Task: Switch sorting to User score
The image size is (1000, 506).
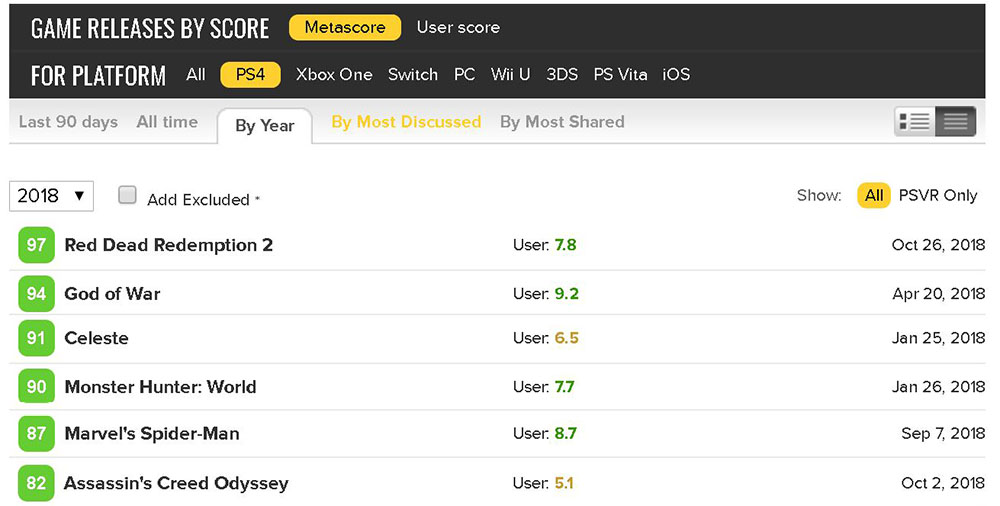Action: [458, 27]
